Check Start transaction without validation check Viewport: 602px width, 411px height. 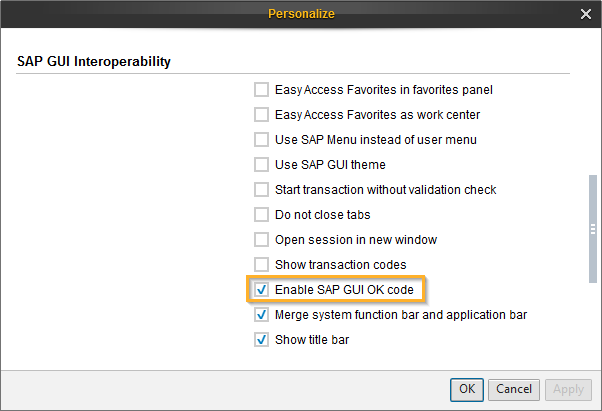[x=262, y=190]
